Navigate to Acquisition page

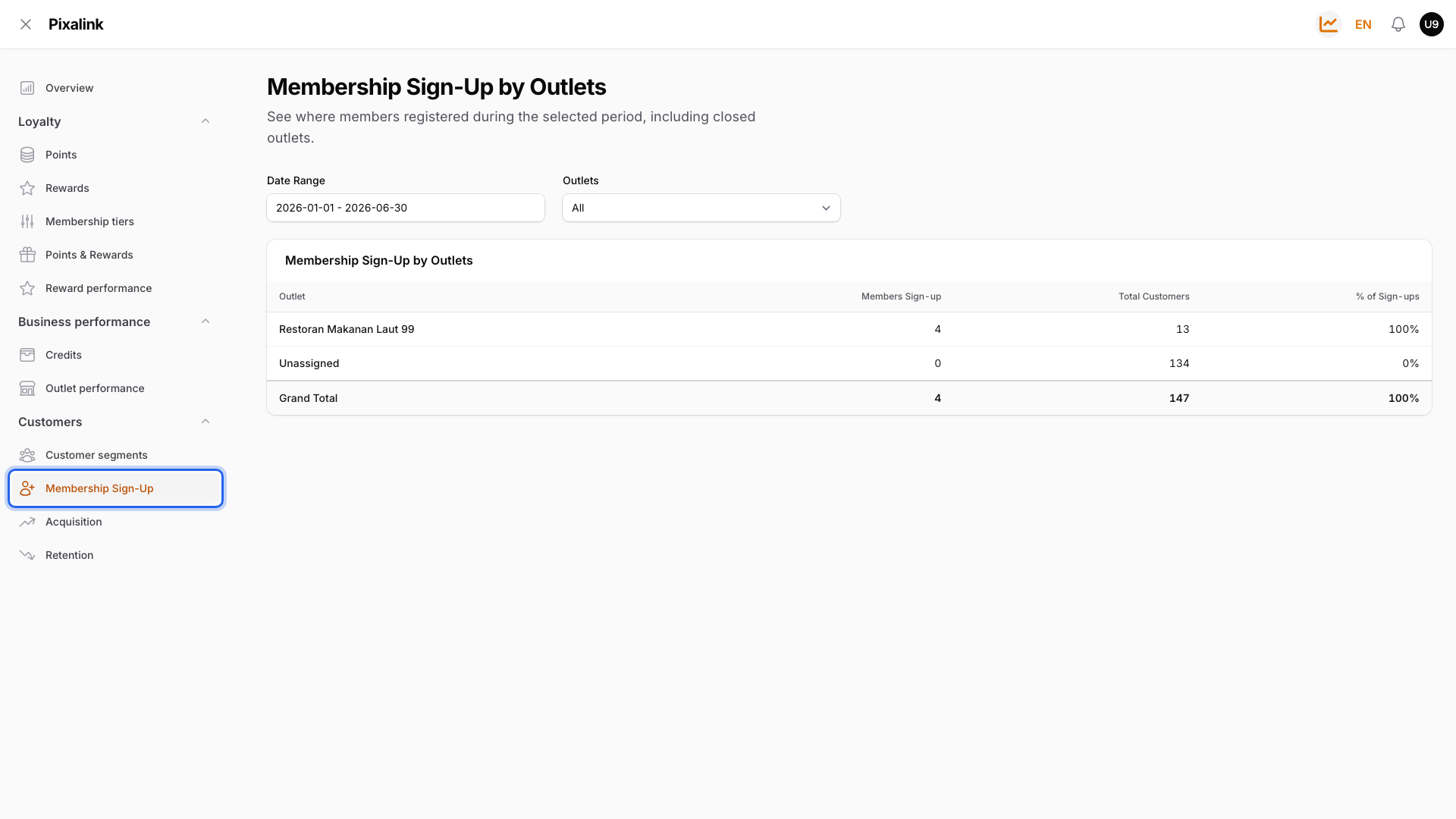point(115,522)
